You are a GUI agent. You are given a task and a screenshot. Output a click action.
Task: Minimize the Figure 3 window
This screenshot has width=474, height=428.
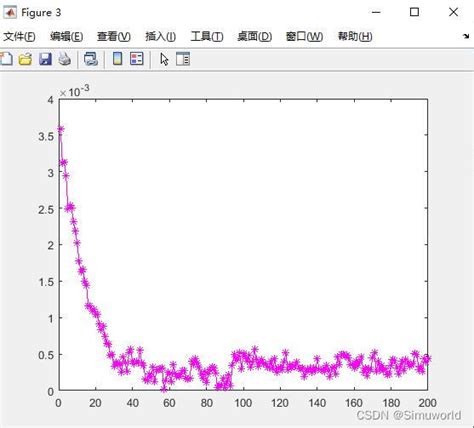click(x=376, y=12)
